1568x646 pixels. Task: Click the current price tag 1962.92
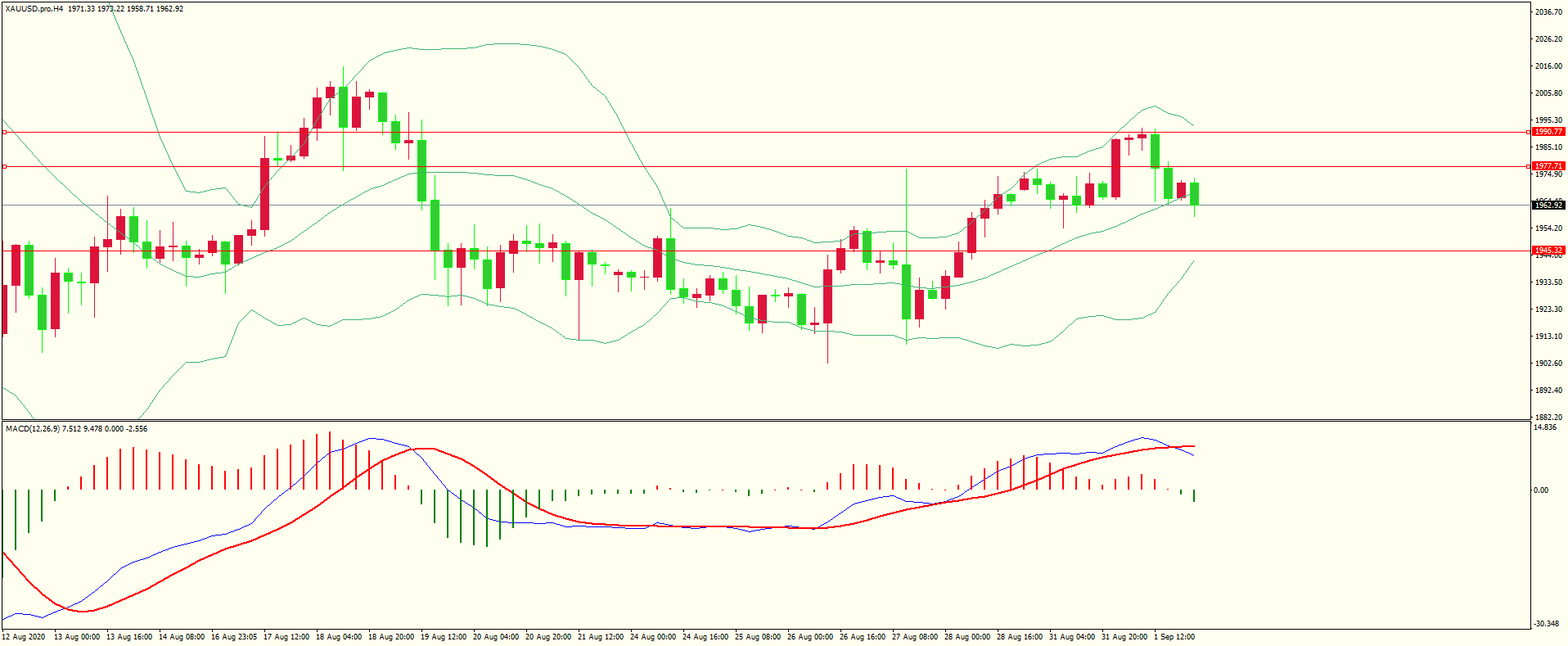coord(1548,206)
